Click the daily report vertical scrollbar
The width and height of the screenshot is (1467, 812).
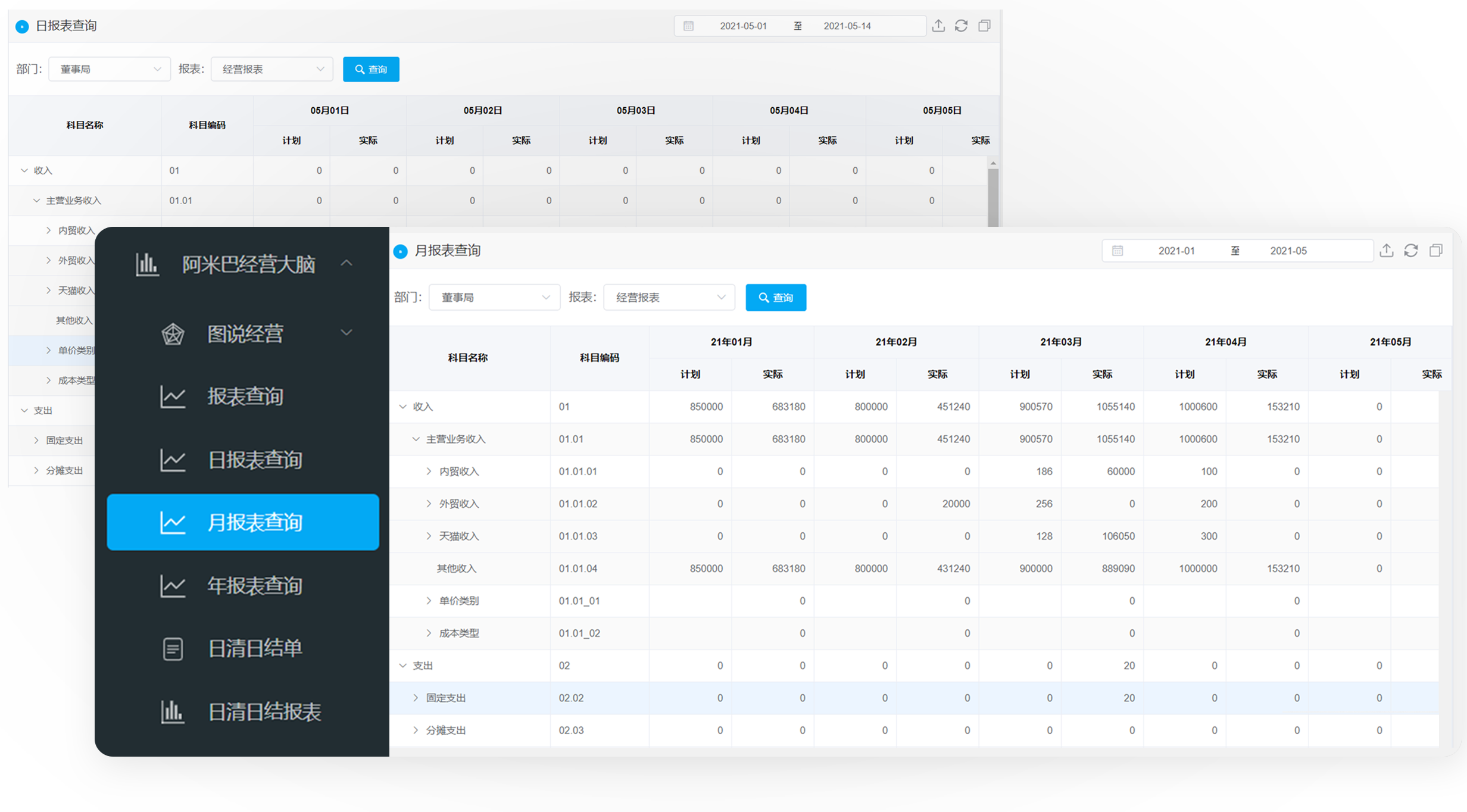[x=993, y=196]
